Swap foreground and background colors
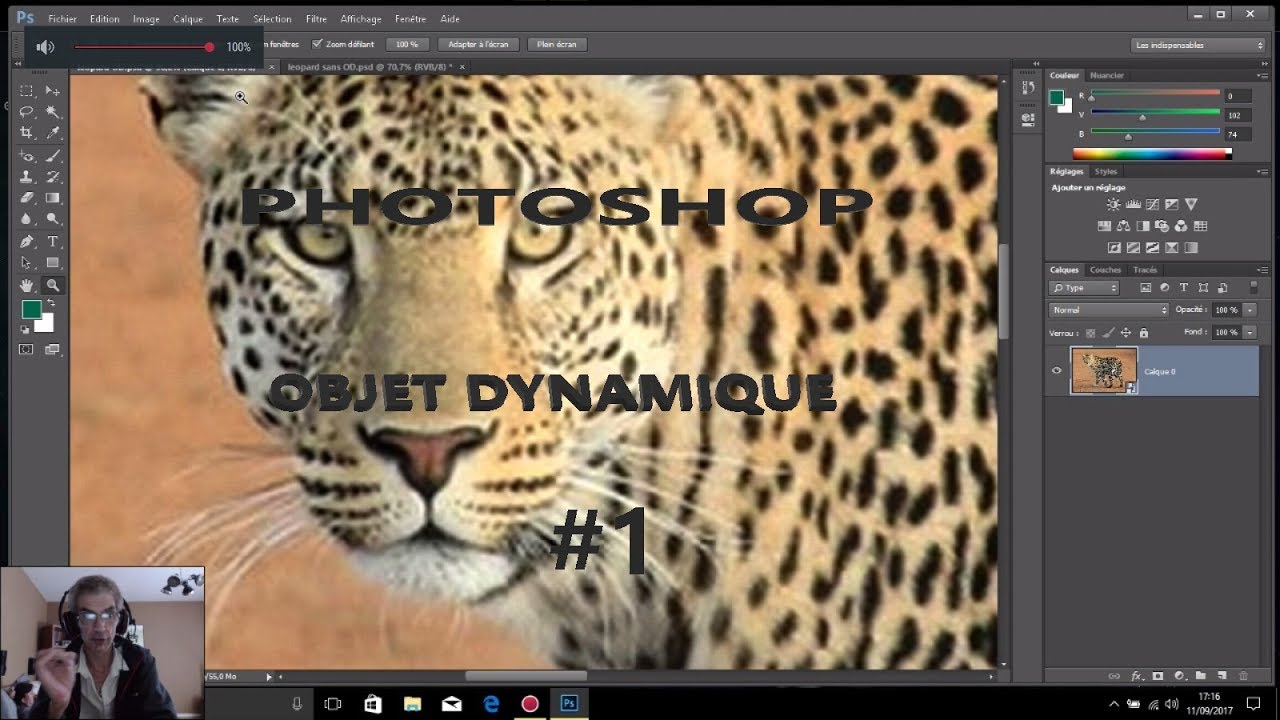The width and height of the screenshot is (1280, 720). click(49, 304)
